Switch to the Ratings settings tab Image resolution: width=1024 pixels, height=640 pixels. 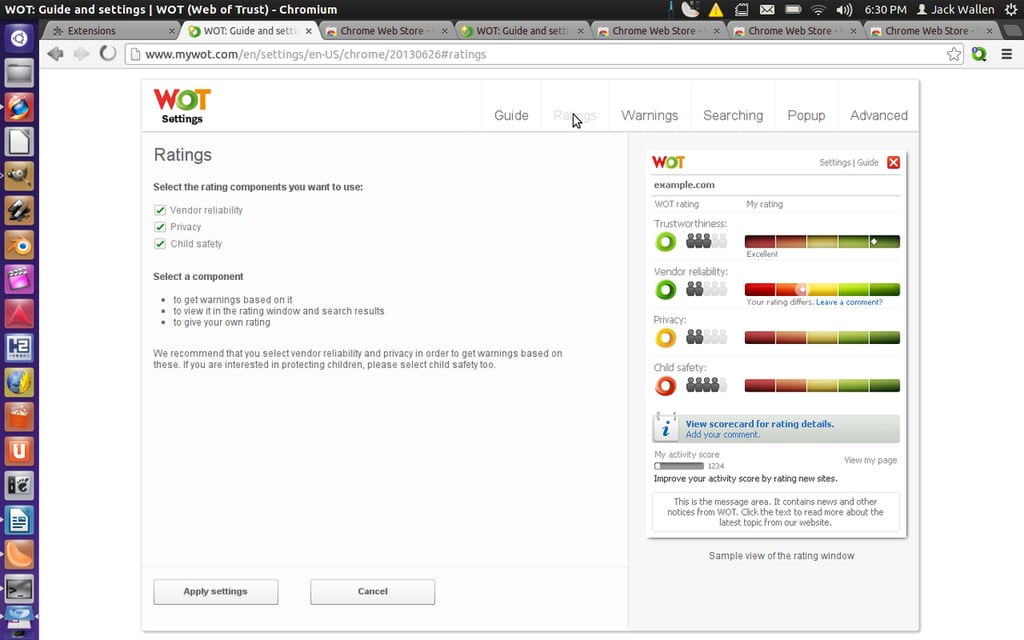click(575, 116)
